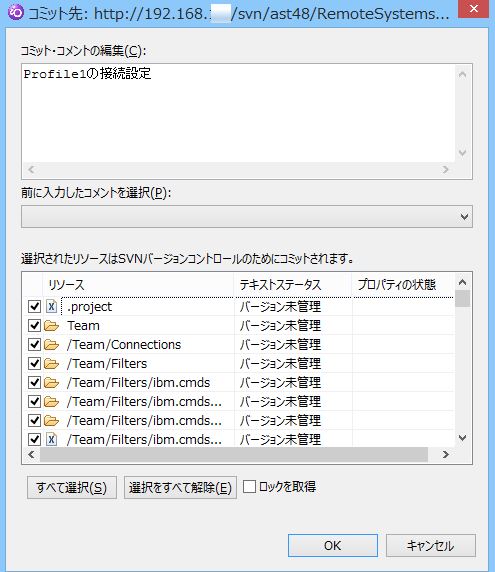This screenshot has width=495, height=572.
Task: Click the /Team/Filters/ibm.cmds folder icon
Action: tap(51, 382)
